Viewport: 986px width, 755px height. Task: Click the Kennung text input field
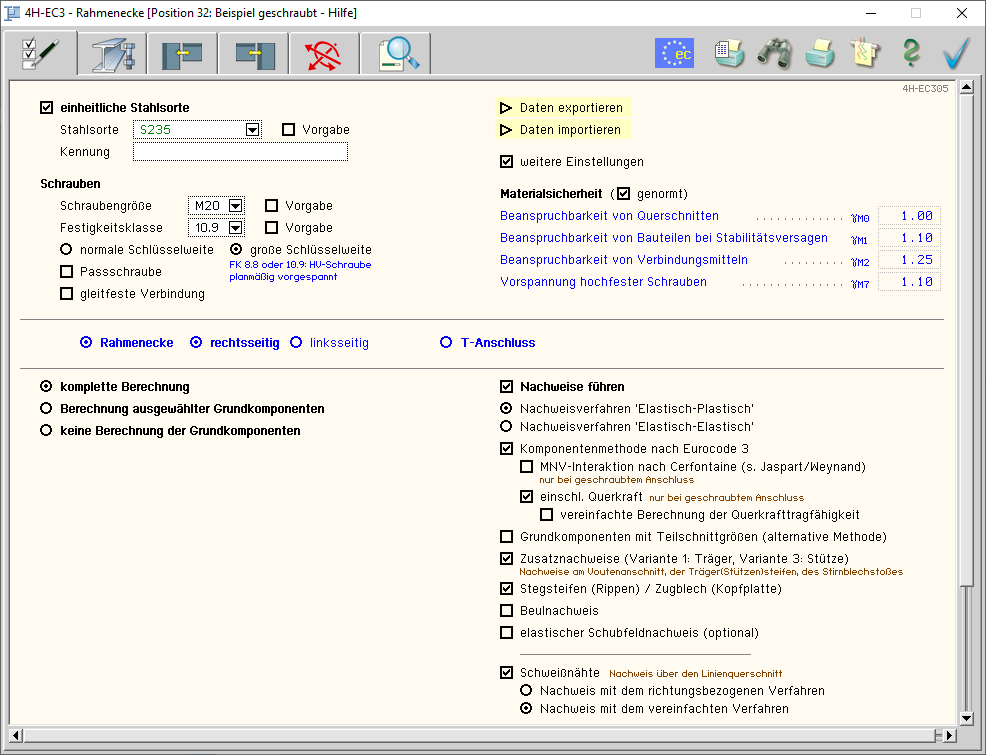240,152
